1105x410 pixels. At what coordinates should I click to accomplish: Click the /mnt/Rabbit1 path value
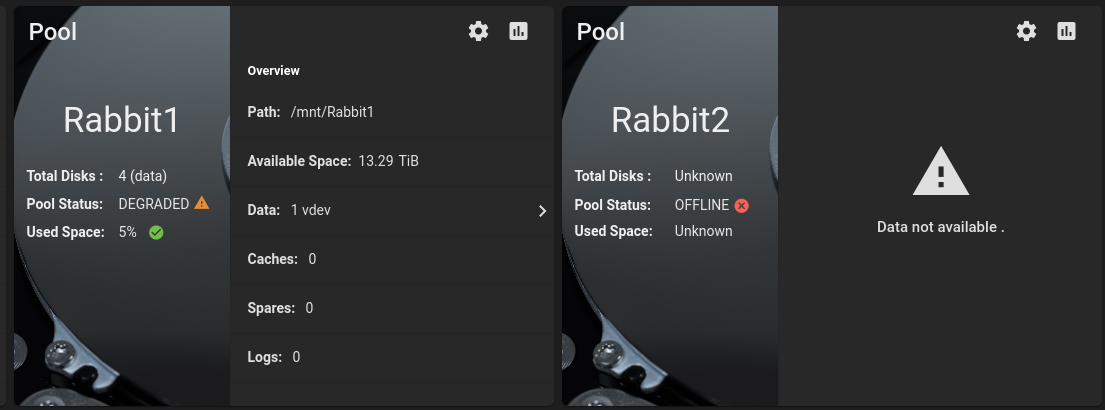tap(332, 112)
